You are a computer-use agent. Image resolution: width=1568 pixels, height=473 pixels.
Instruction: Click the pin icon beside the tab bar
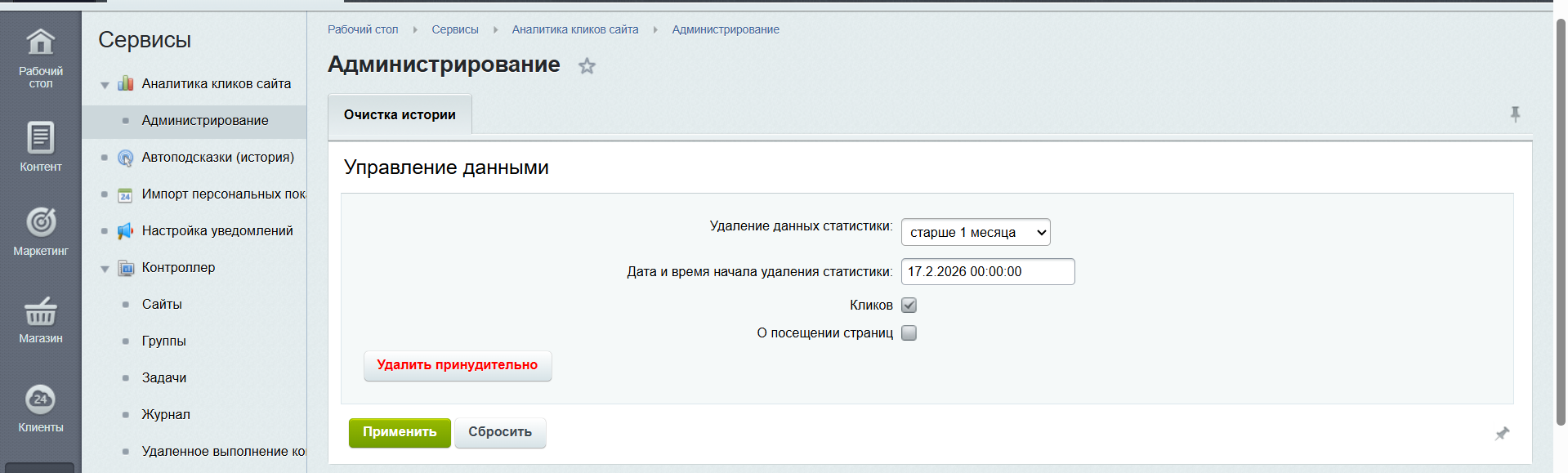click(x=1515, y=114)
